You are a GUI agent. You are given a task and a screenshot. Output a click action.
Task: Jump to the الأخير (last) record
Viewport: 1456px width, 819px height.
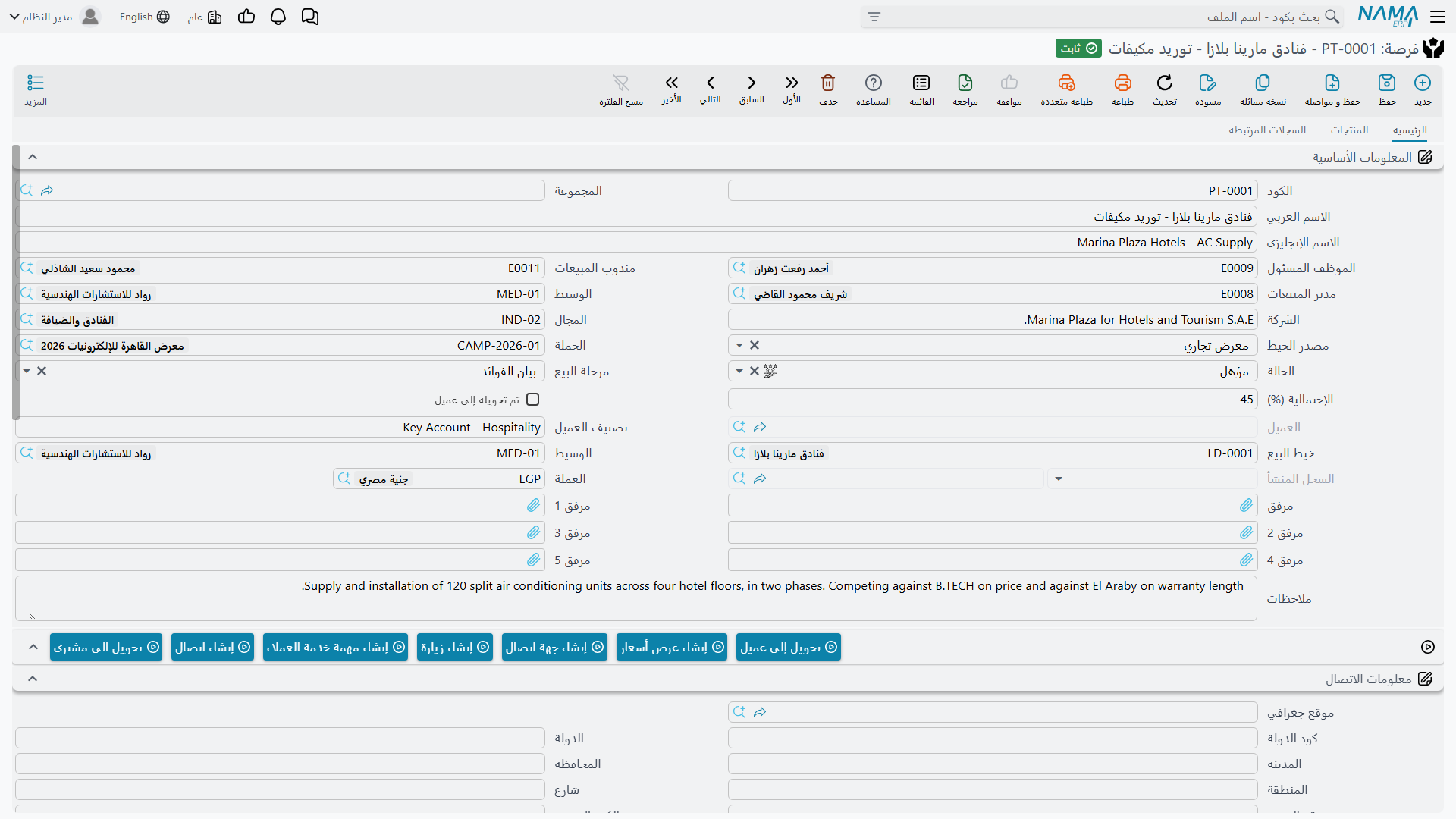(x=671, y=89)
